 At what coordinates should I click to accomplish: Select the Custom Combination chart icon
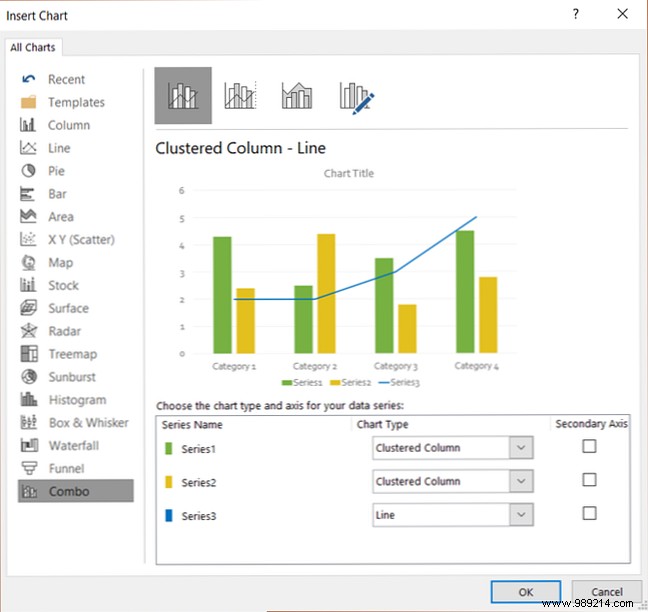(x=357, y=98)
